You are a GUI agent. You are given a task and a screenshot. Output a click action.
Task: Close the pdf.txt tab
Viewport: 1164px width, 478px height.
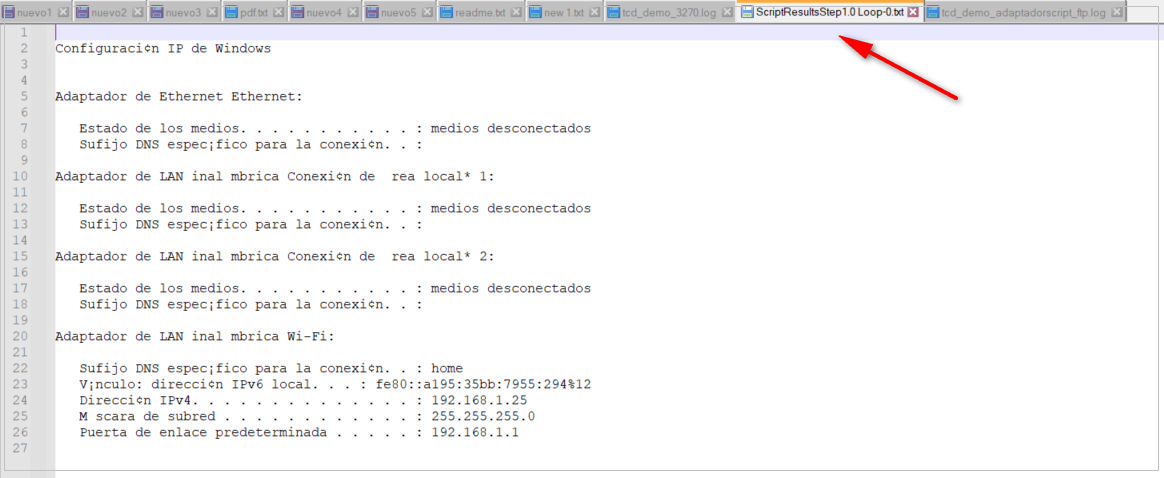pyautogui.click(x=279, y=13)
